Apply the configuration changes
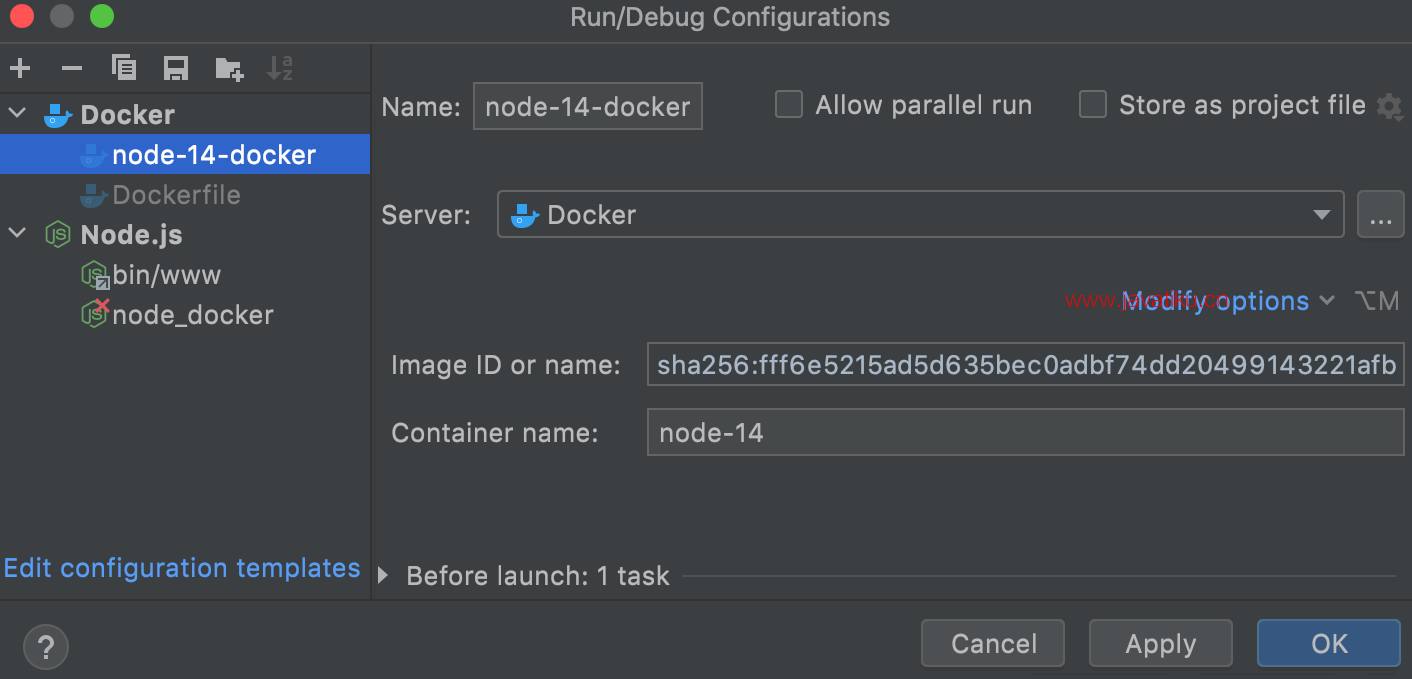 [x=1161, y=644]
